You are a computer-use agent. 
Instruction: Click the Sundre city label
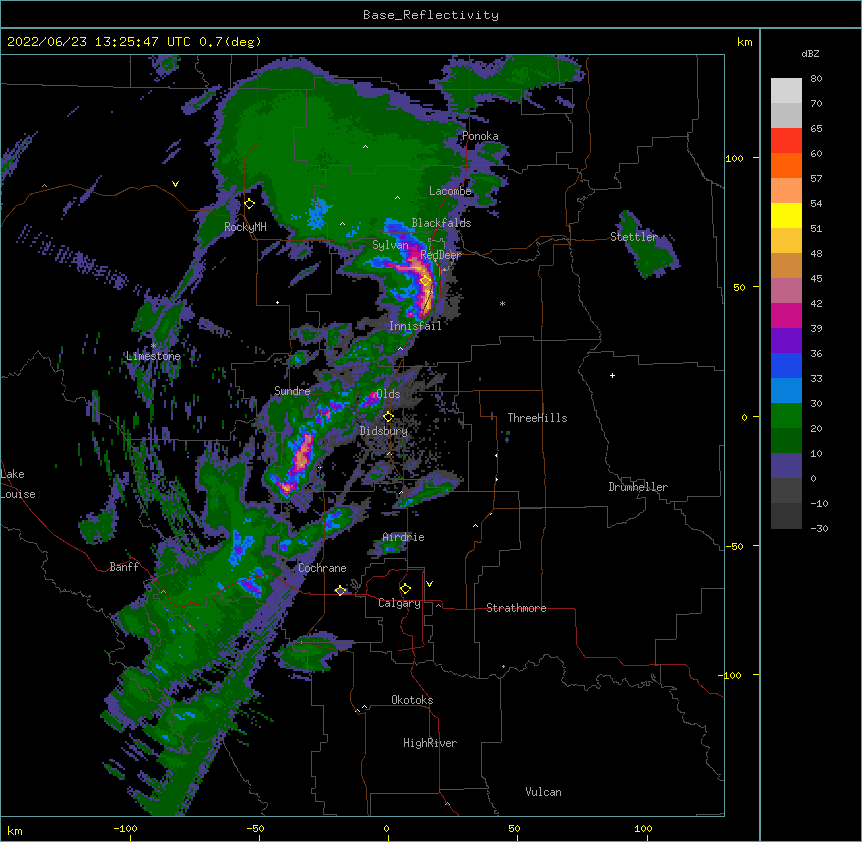292,391
